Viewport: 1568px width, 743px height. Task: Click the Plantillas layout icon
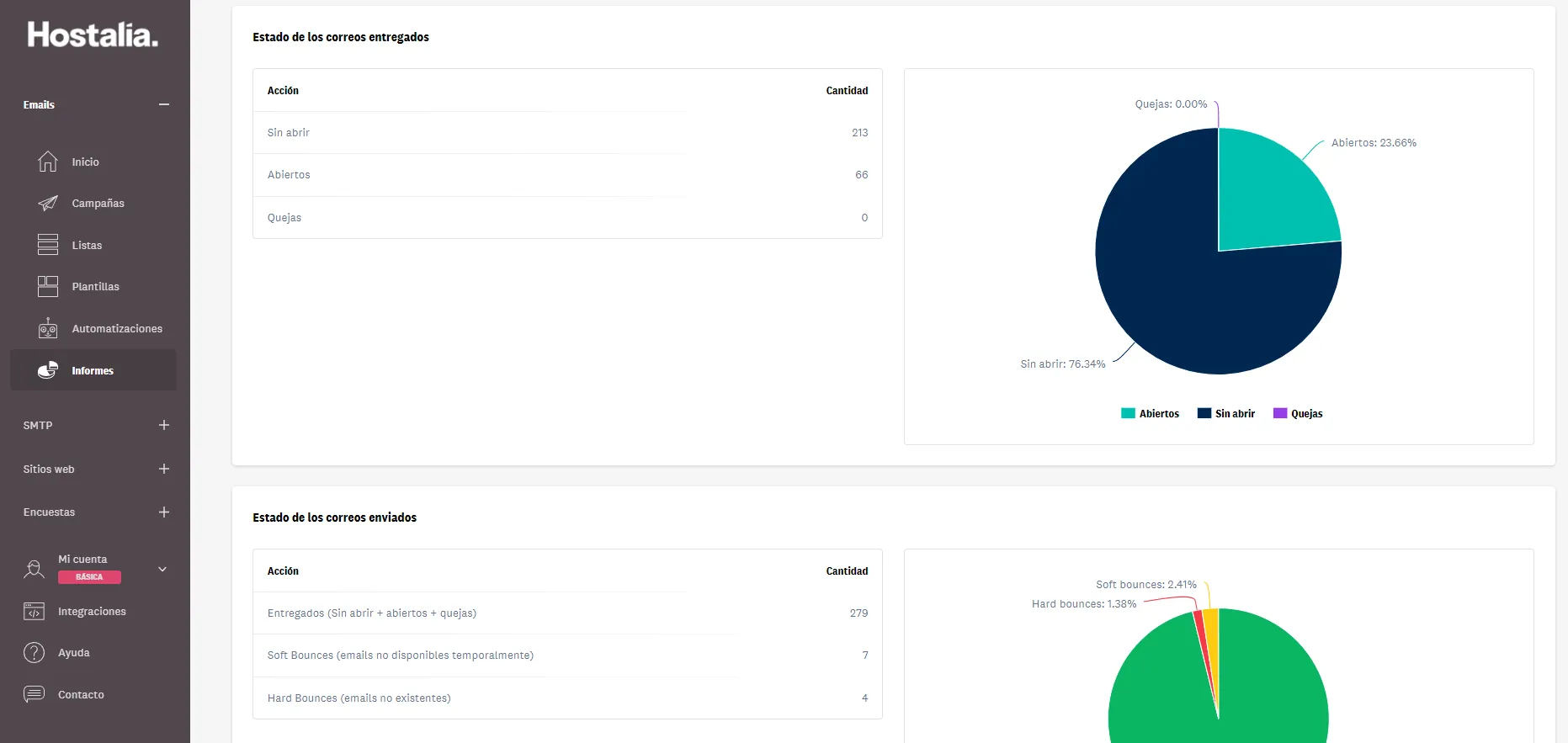point(48,286)
